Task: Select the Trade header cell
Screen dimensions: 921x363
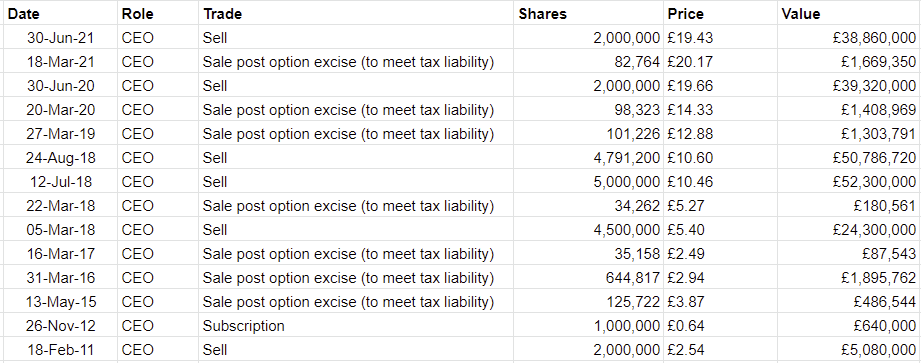Action: tap(356, 14)
